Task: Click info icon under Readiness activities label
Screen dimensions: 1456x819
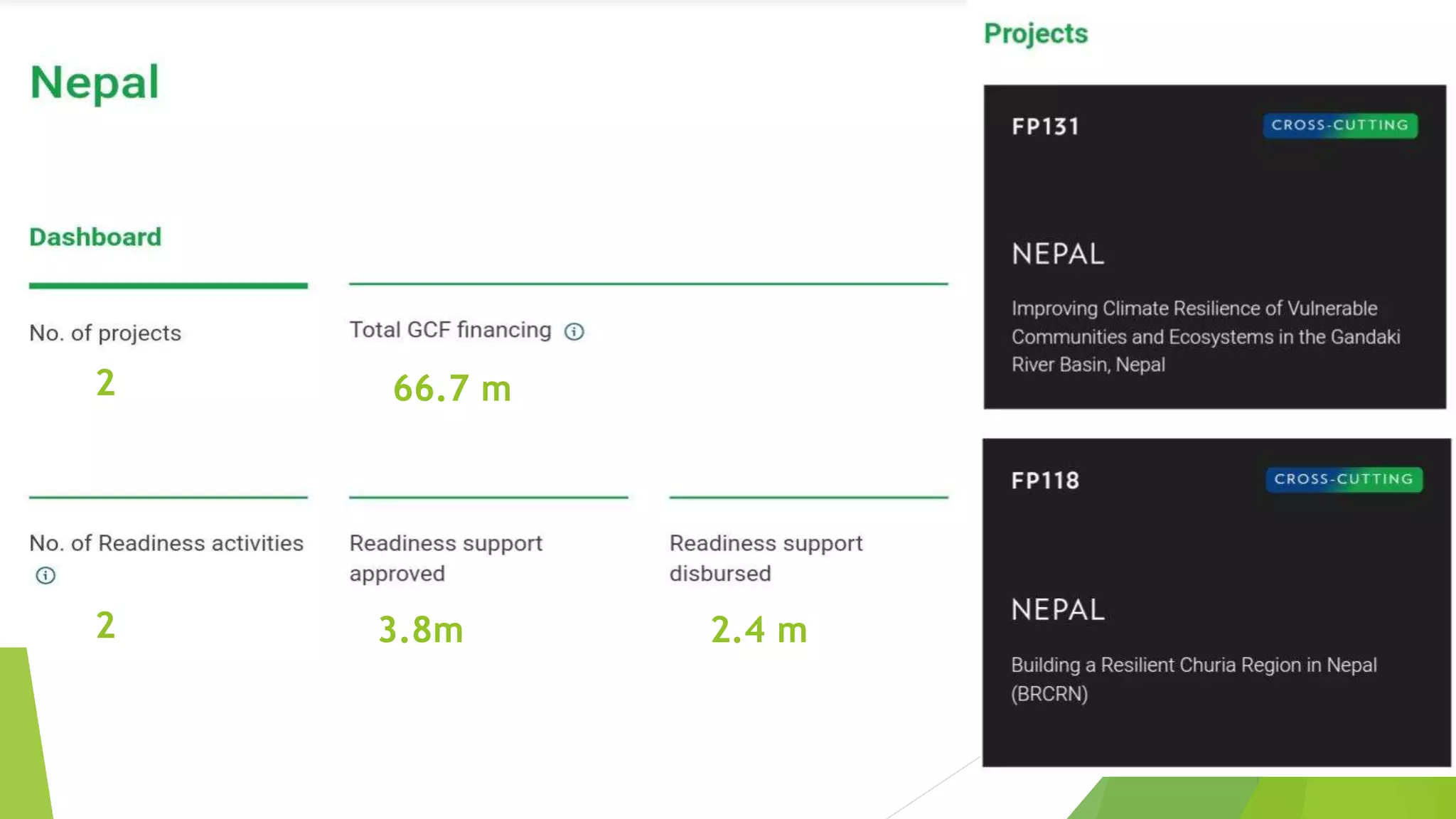Action: point(45,575)
